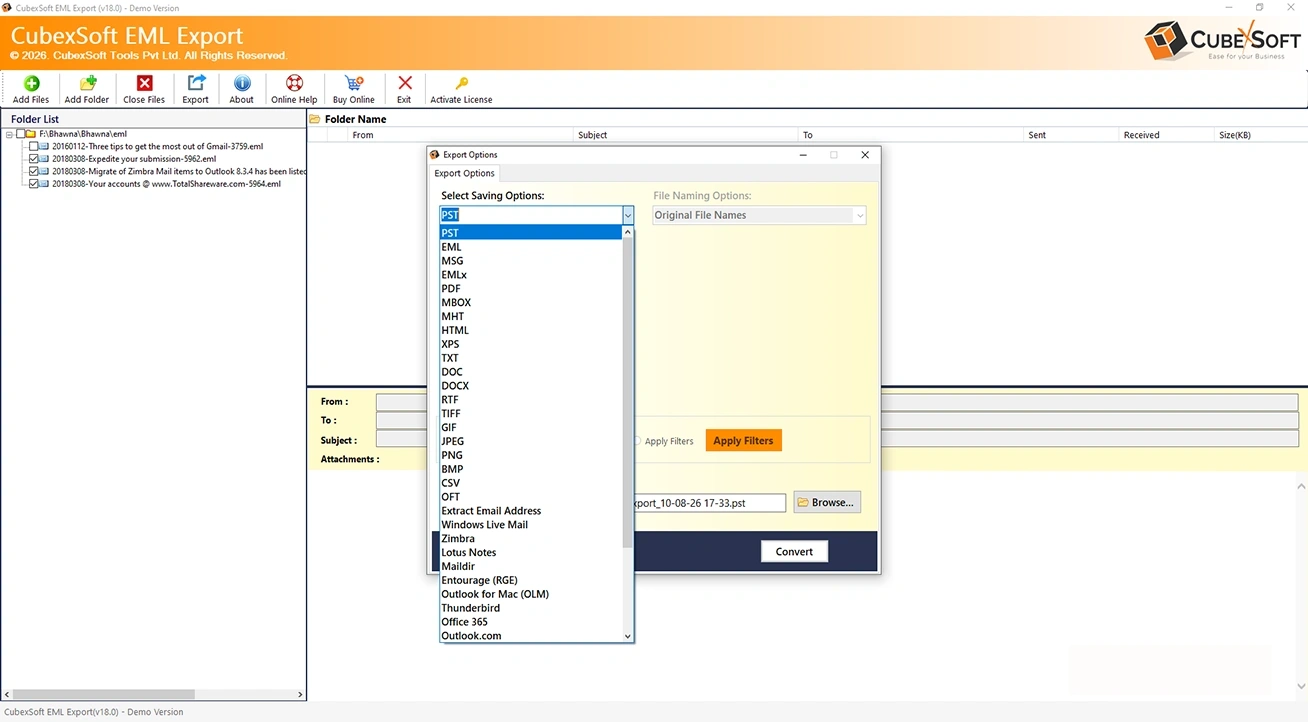
Task: Choose Outlook.com from the format list
Action: tap(531, 636)
